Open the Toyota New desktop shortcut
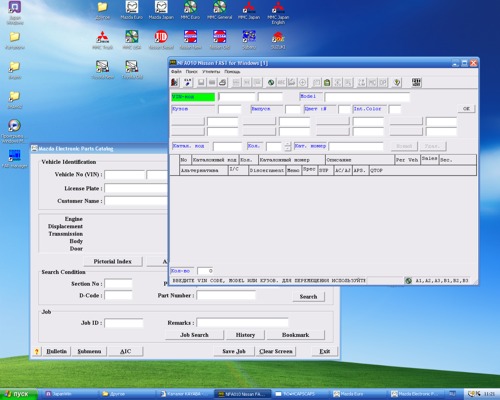Image resolution: width=500 pixels, height=400 pixels. [x=103, y=69]
